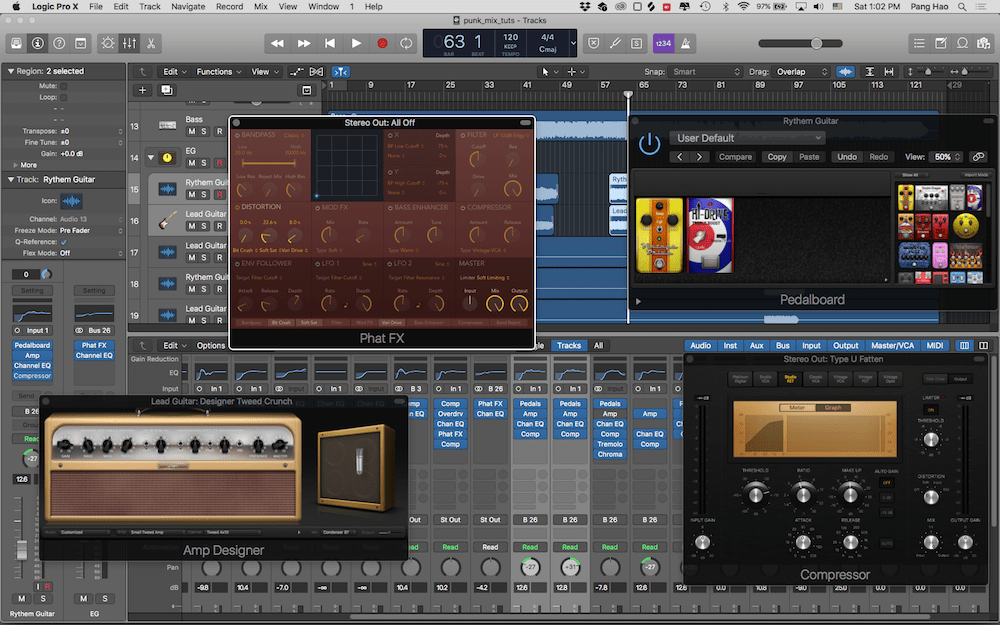The height and width of the screenshot is (625, 1000).
Task: Open the Snap mode dropdown
Action: [707, 71]
